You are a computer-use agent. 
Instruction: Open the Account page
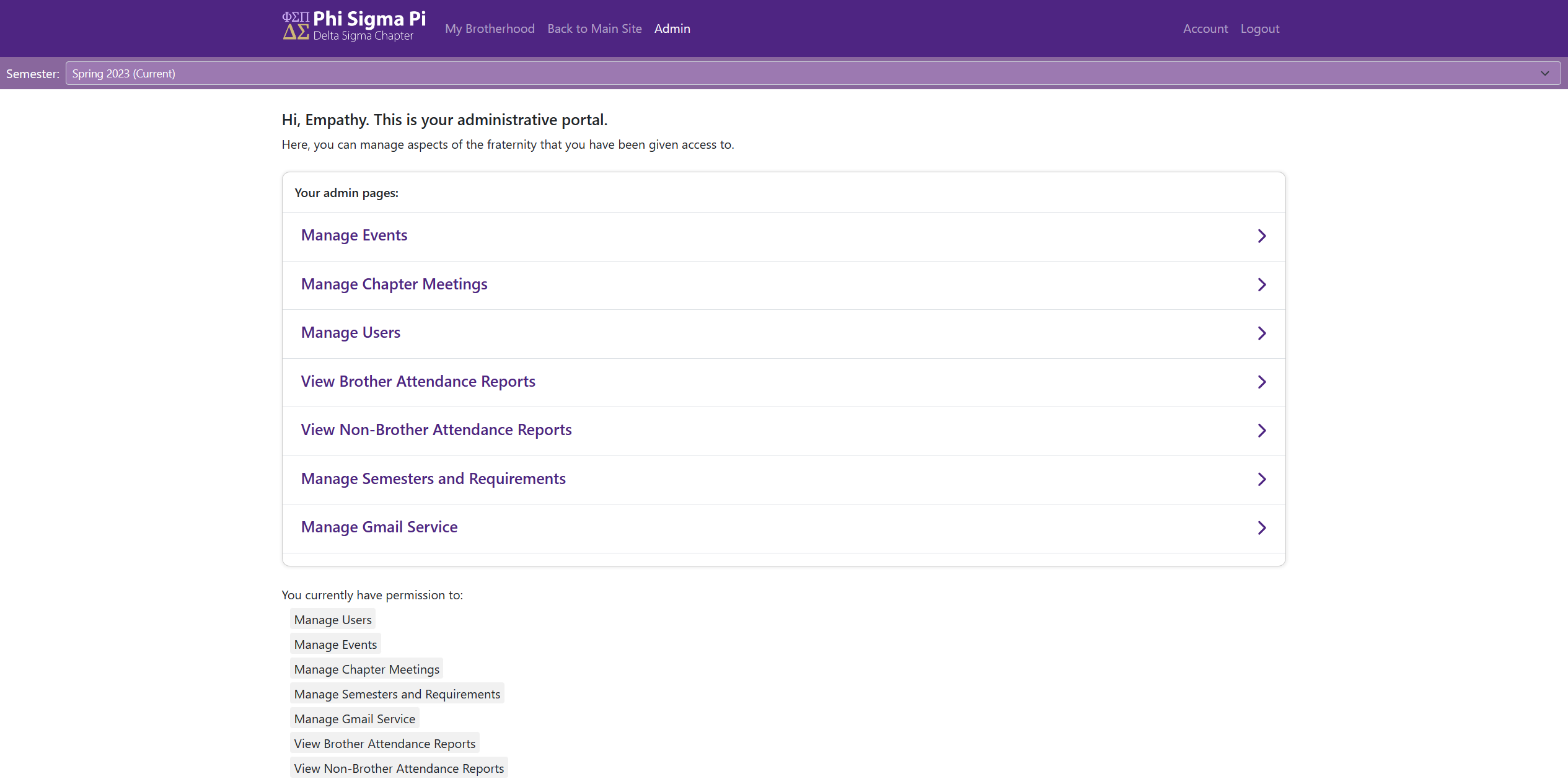tap(1205, 29)
